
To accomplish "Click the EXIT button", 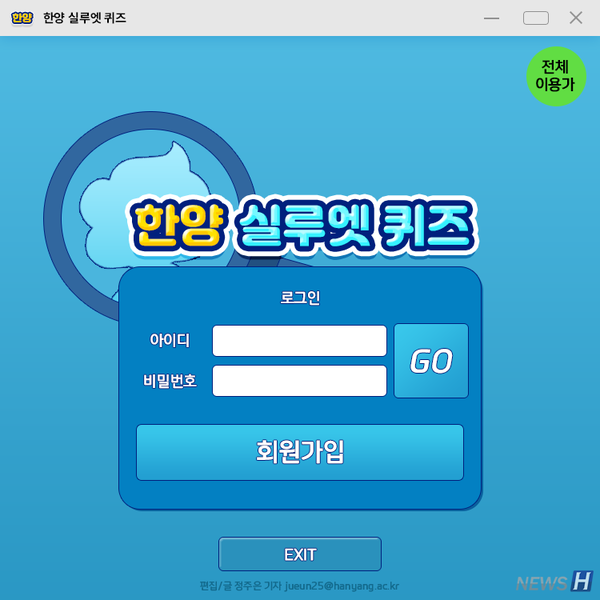I will click(300, 554).
